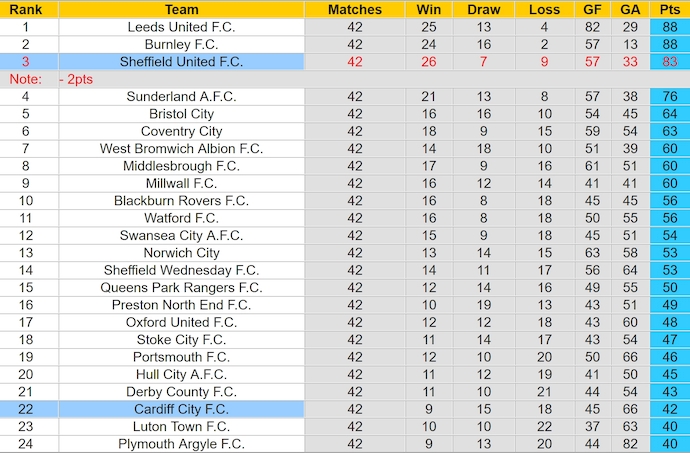Select West Bromwich Albion F.C.
The width and height of the screenshot is (690, 453).
pyautogui.click(x=181, y=149)
